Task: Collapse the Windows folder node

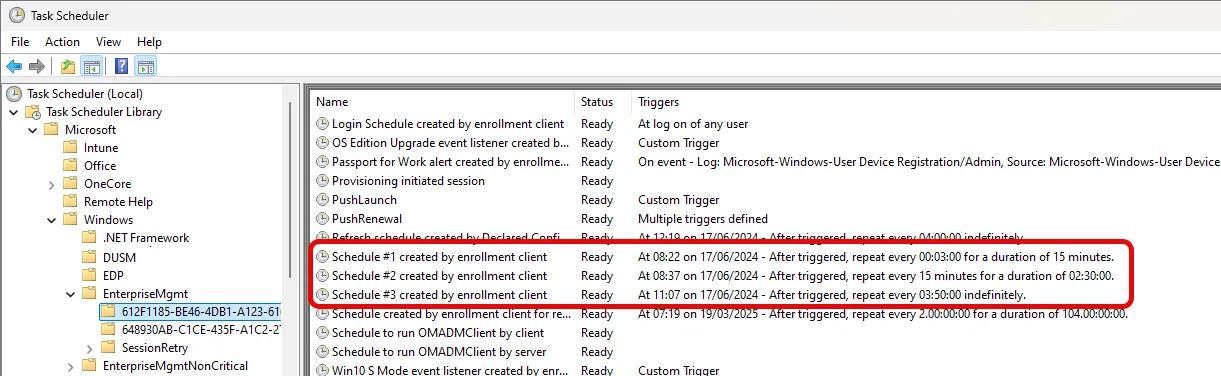Action: click(x=51, y=220)
